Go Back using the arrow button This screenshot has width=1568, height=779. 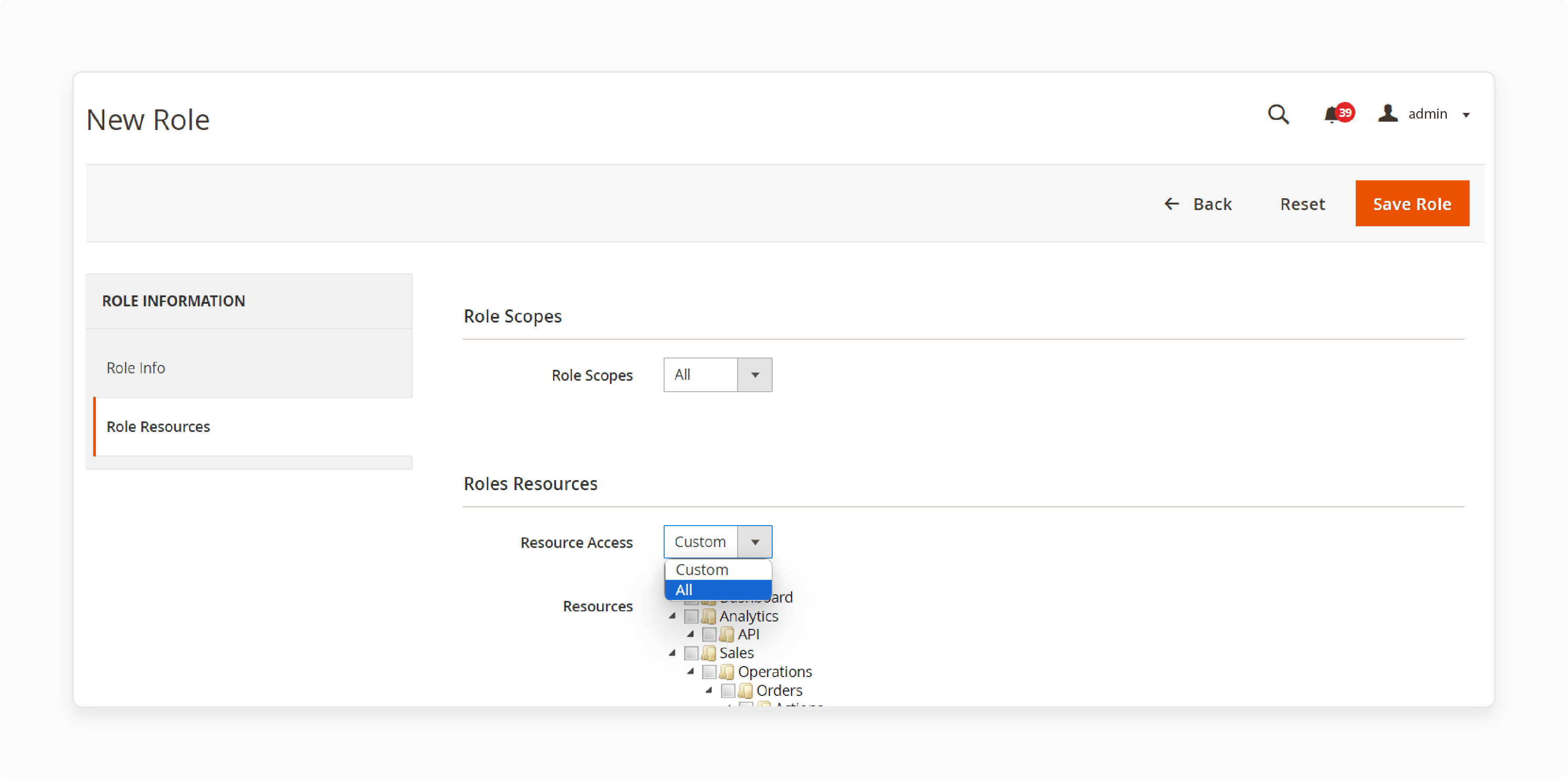pos(1198,204)
